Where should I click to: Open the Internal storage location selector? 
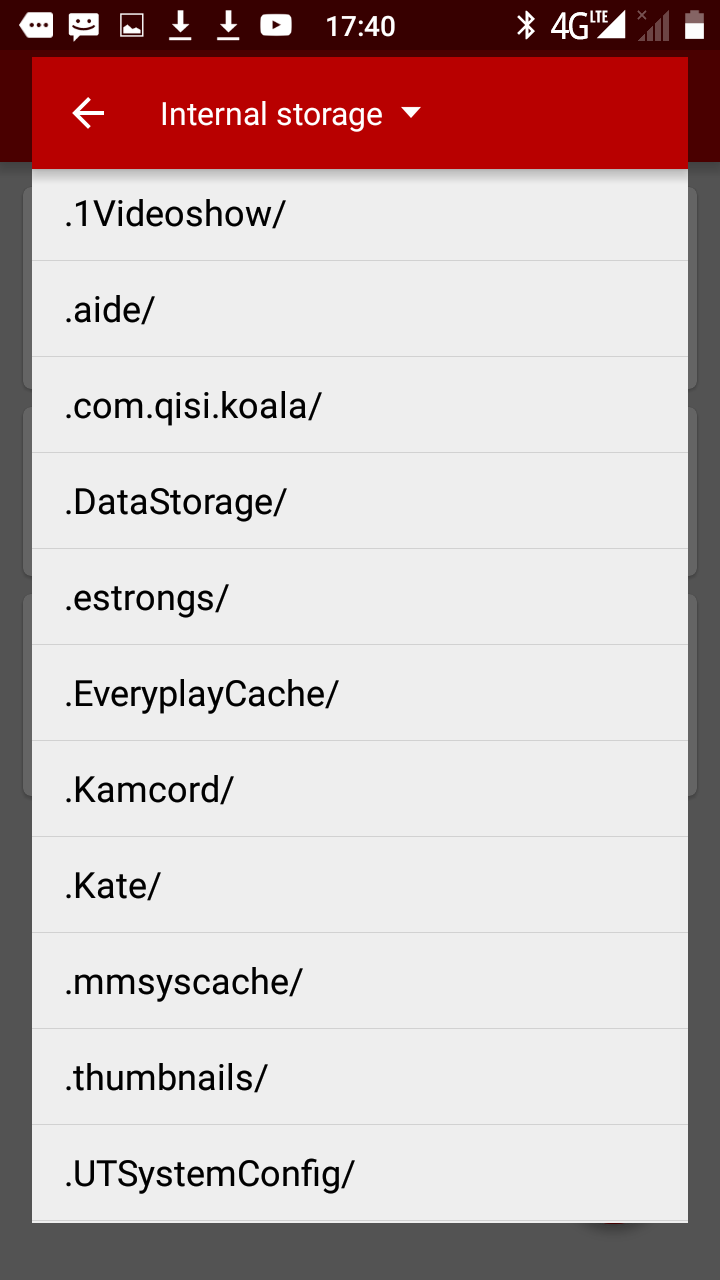[290, 114]
